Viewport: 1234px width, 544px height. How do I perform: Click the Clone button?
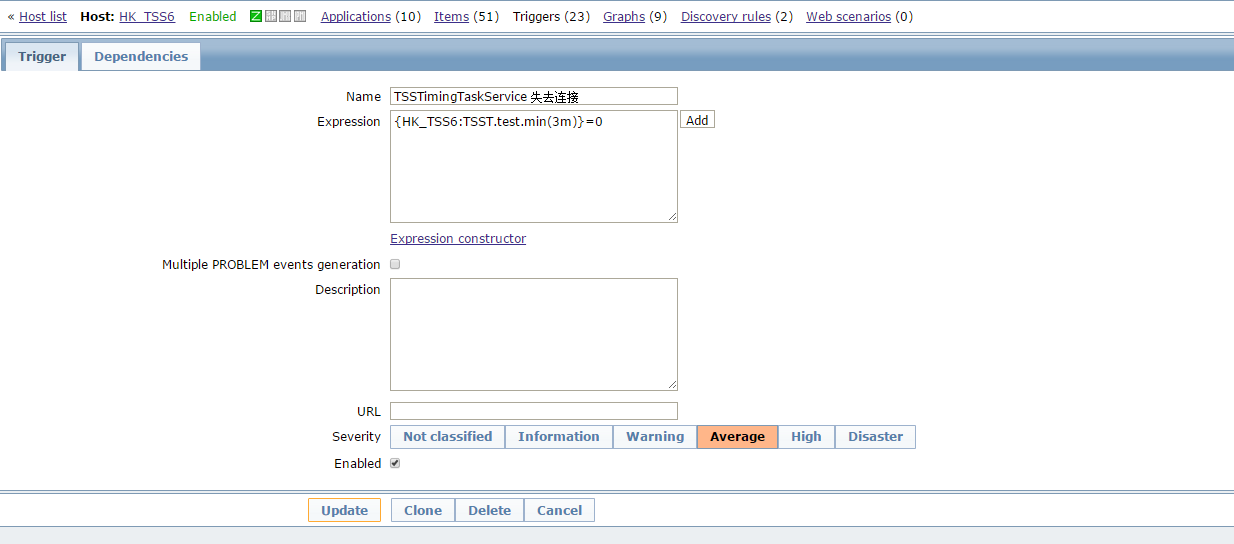tap(423, 510)
